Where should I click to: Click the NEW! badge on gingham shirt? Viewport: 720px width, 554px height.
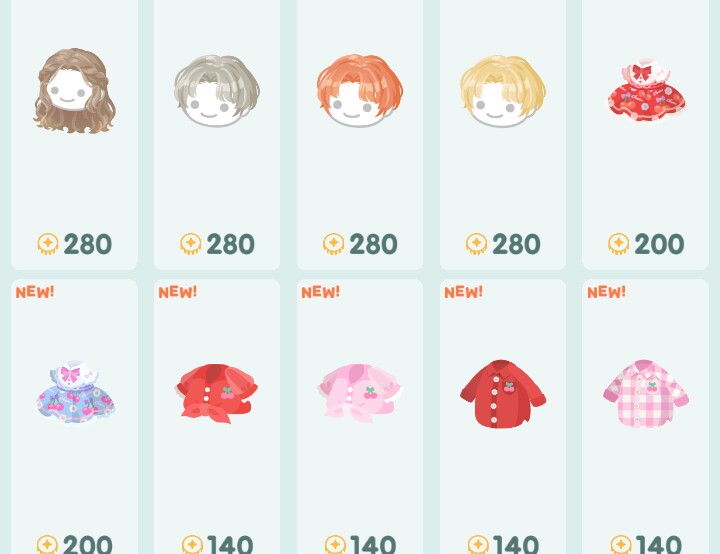click(606, 292)
